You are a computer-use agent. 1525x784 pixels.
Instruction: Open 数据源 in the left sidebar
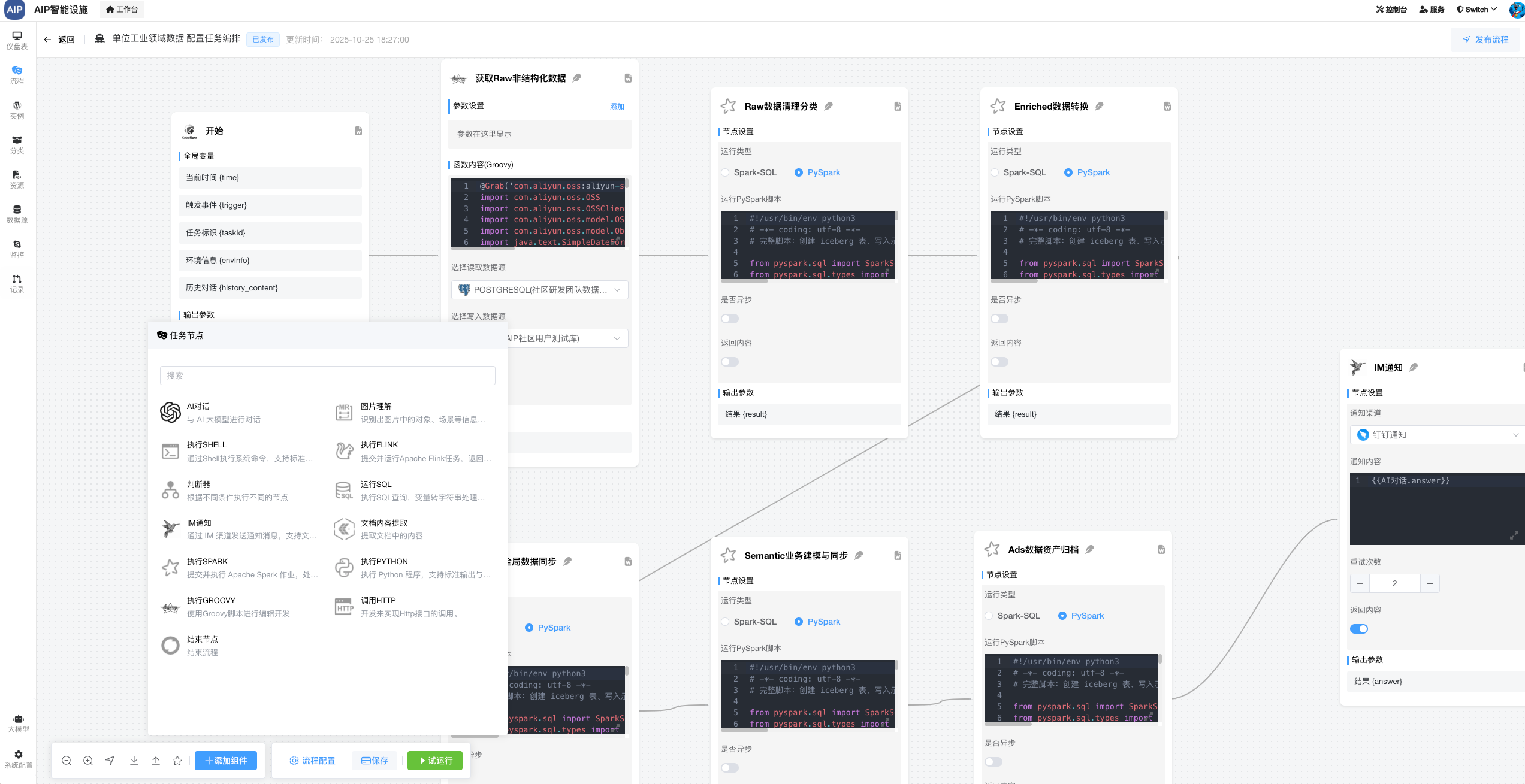[x=17, y=214]
